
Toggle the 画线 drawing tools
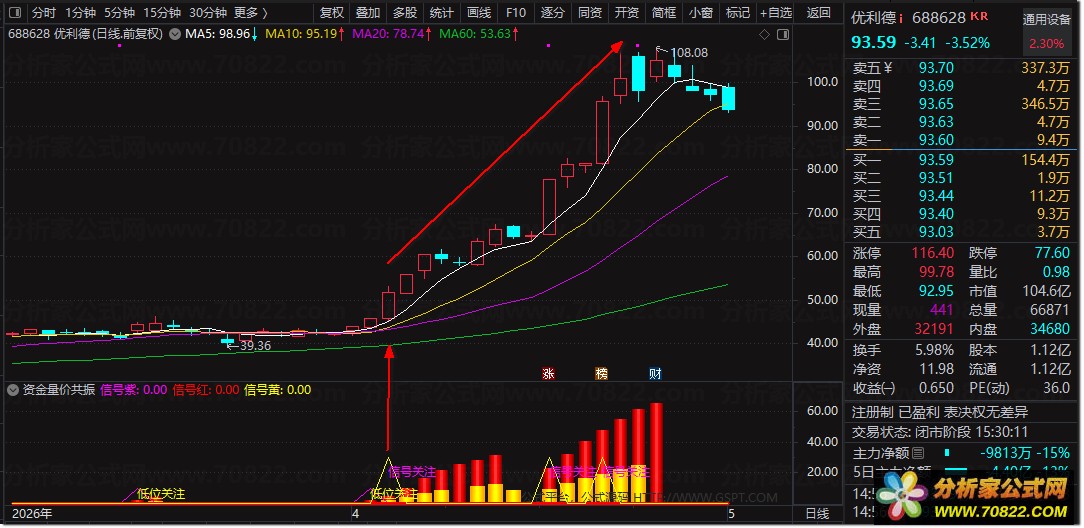click(478, 12)
